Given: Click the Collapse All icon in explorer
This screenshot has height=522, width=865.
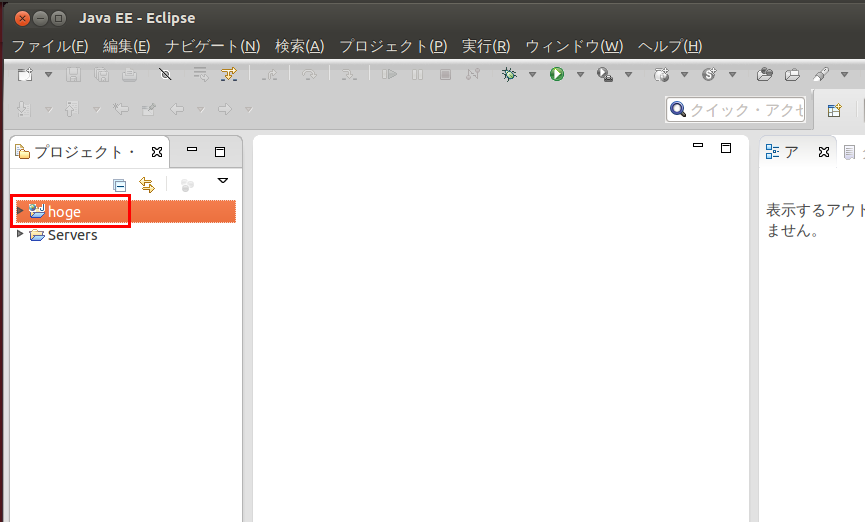Looking at the screenshot, I should [119, 185].
